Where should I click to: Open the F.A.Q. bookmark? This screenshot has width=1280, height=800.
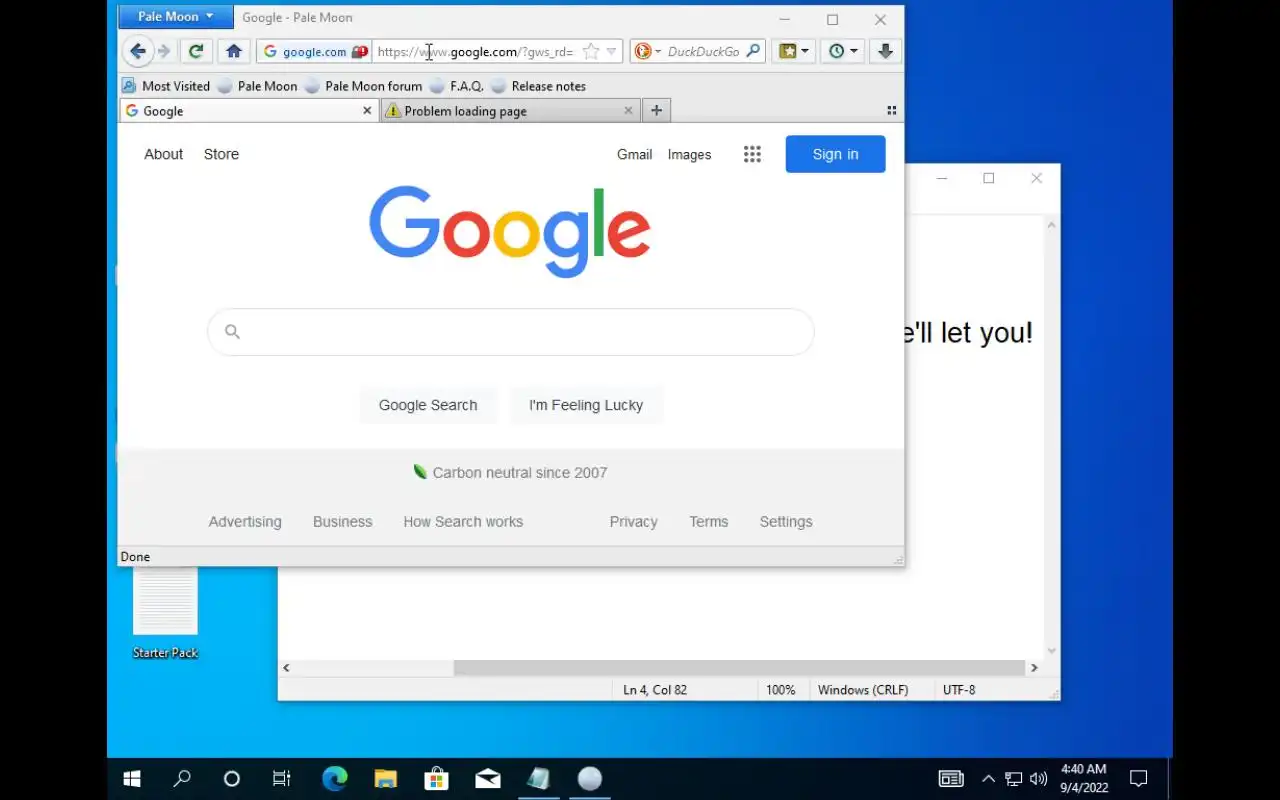(457, 86)
